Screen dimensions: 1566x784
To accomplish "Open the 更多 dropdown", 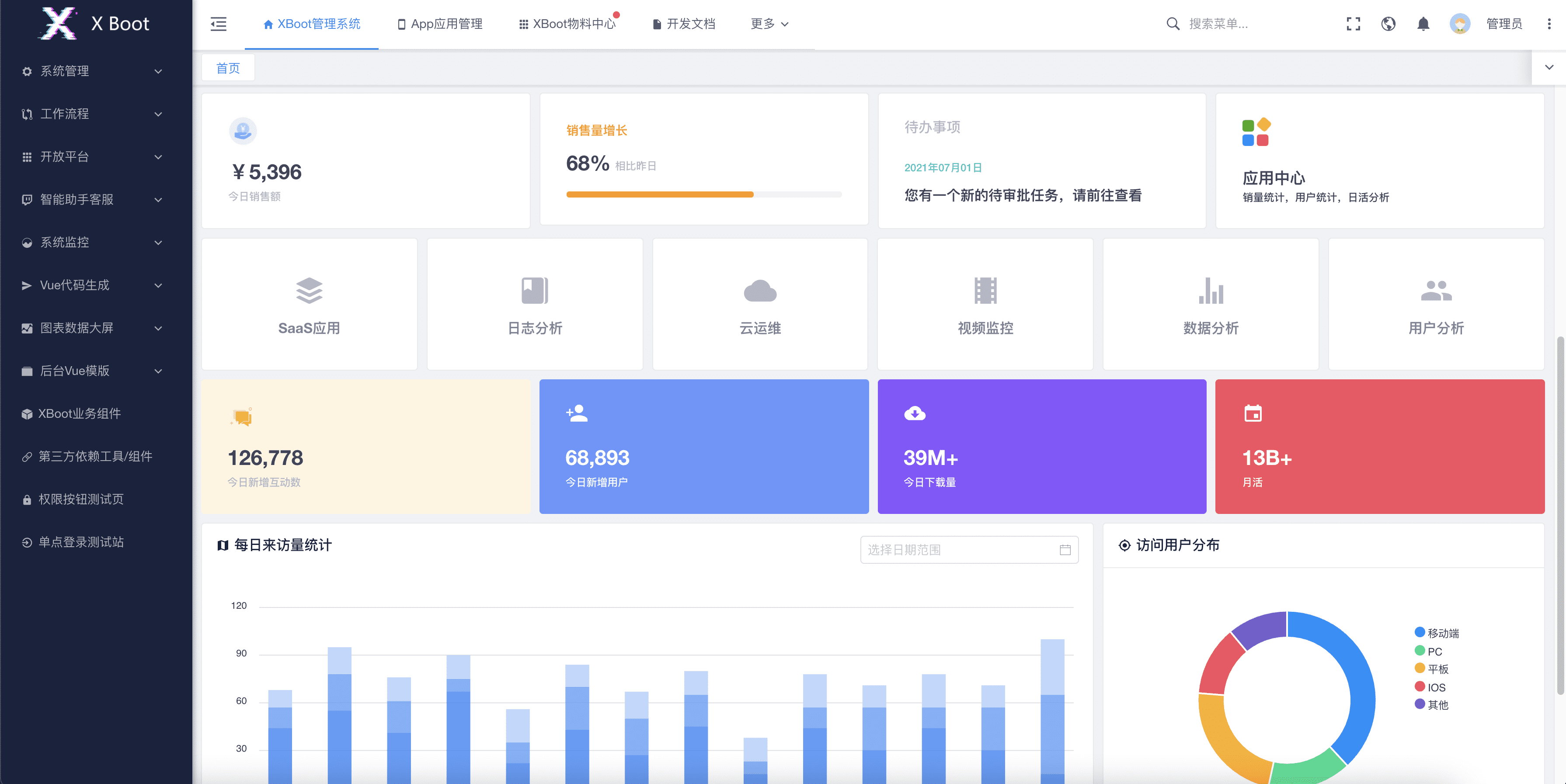I will click(769, 24).
